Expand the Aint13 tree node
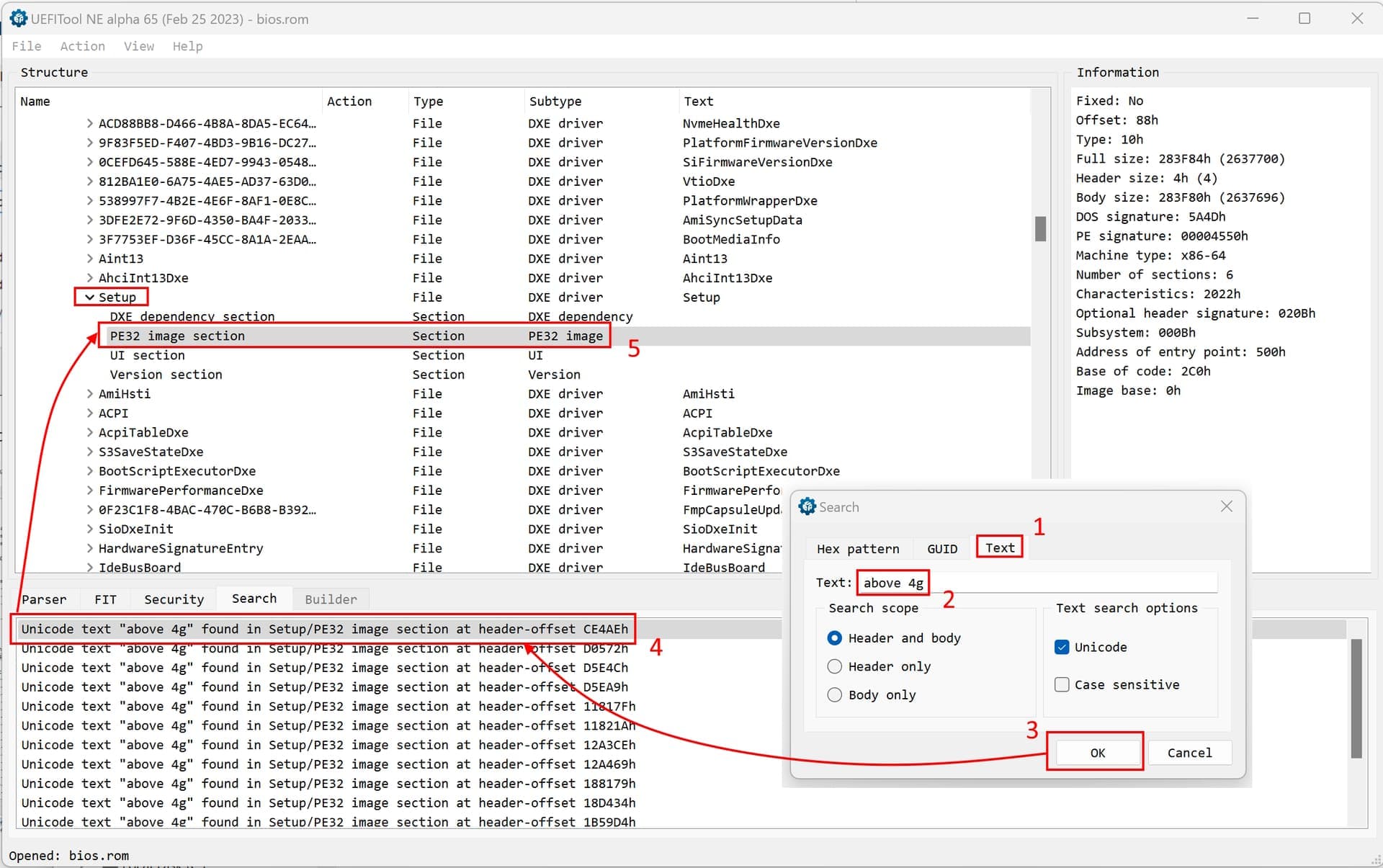Image resolution: width=1383 pixels, height=868 pixels. pyautogui.click(x=89, y=259)
